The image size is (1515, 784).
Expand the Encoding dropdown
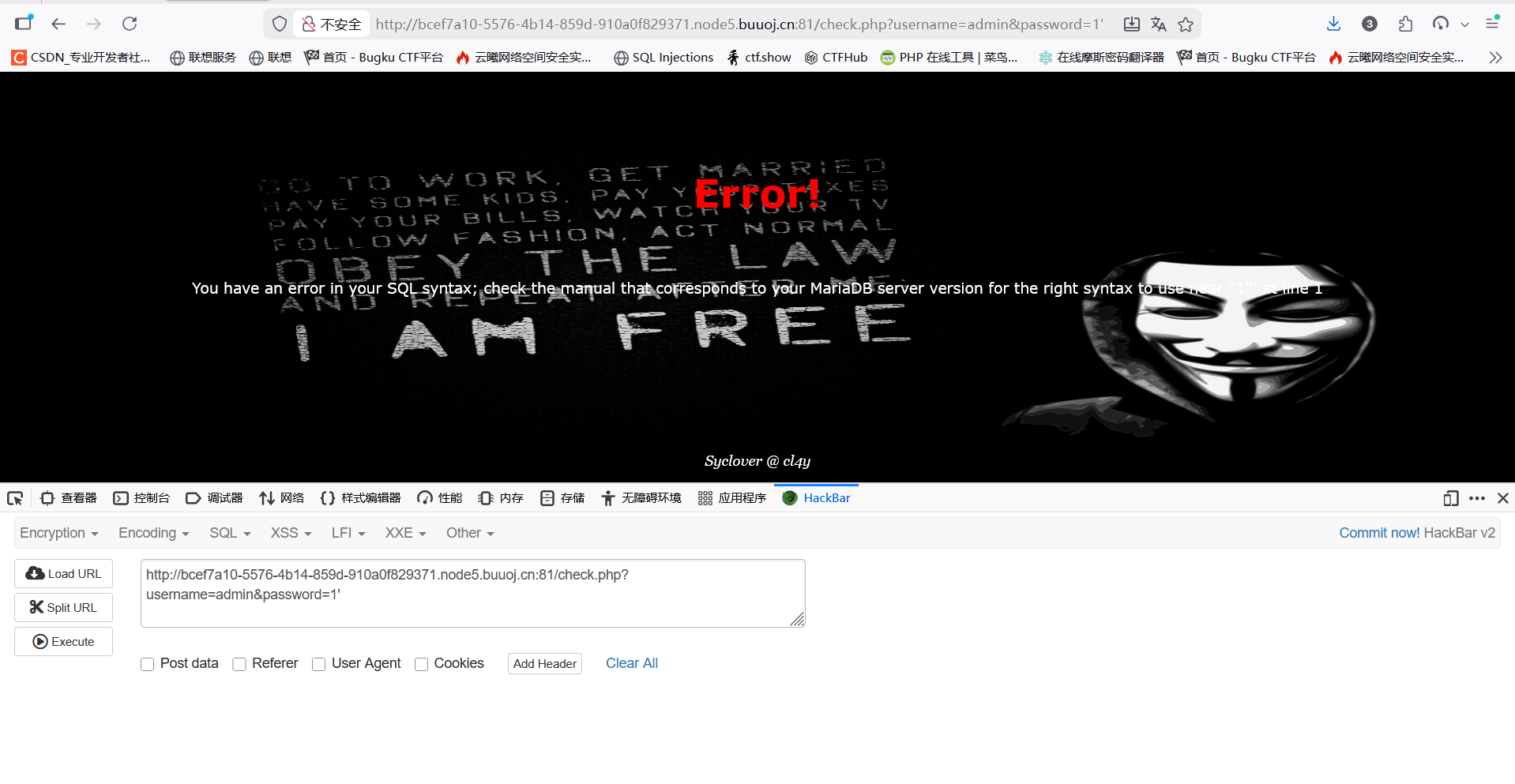click(154, 533)
